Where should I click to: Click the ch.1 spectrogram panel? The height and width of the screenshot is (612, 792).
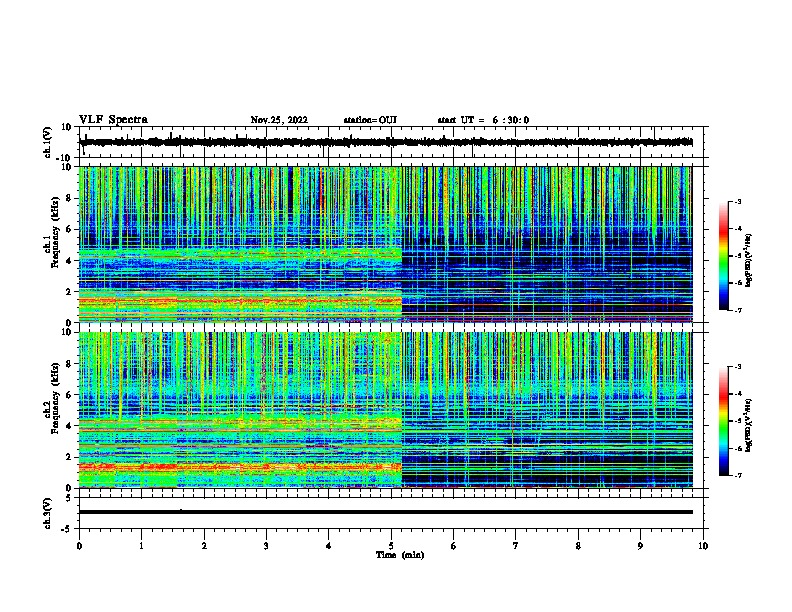coord(385,244)
